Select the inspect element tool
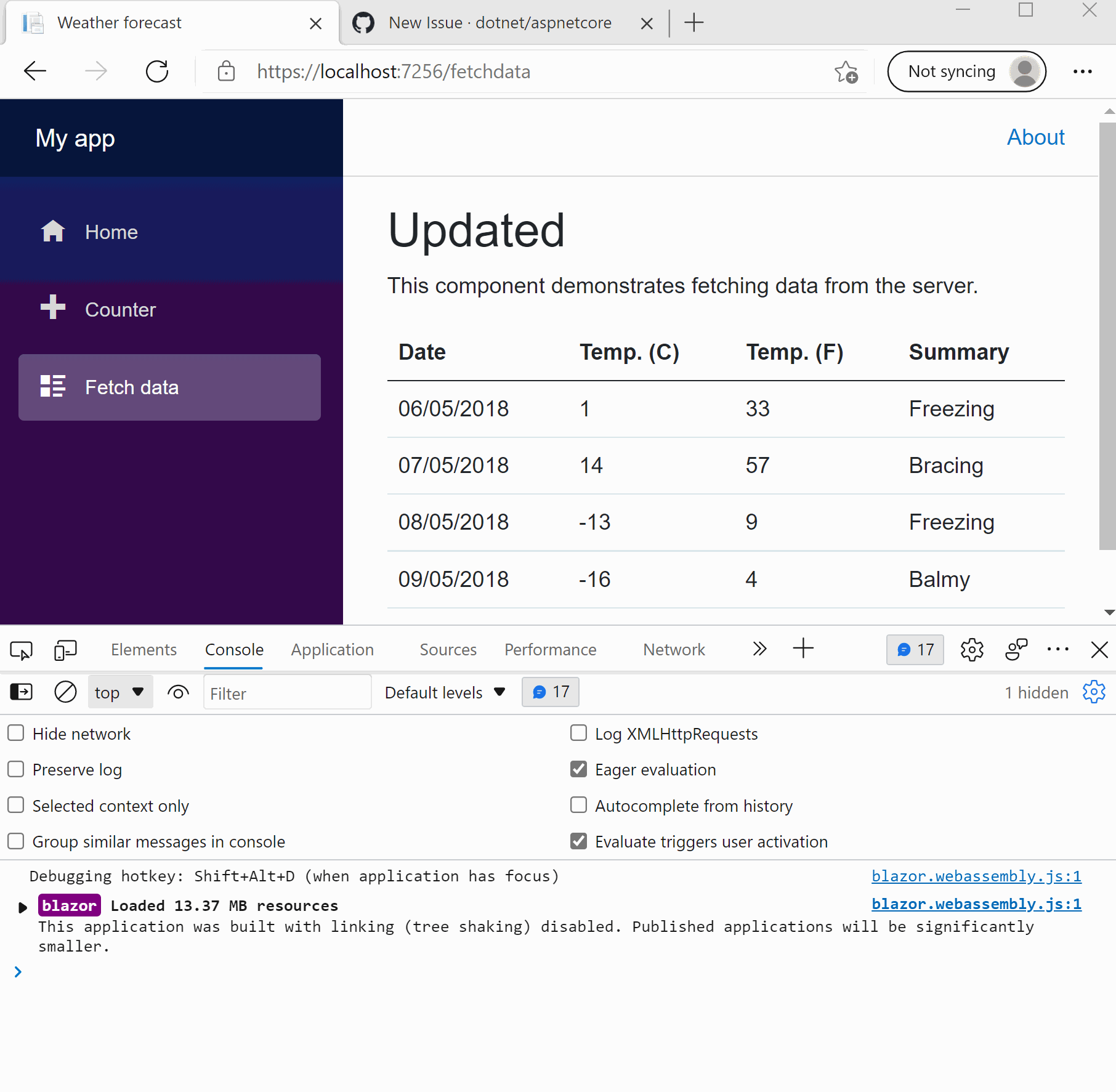The image size is (1116, 1092). (21, 649)
